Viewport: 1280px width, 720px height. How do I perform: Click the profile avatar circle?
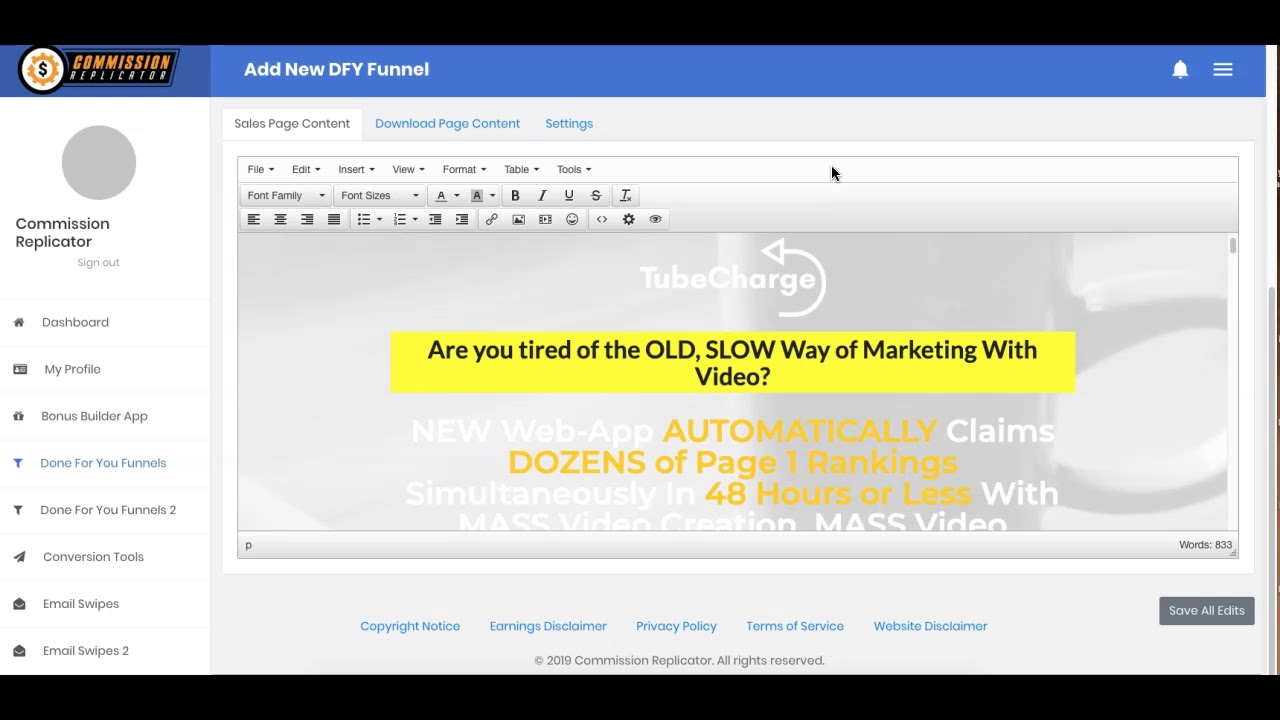pos(99,163)
